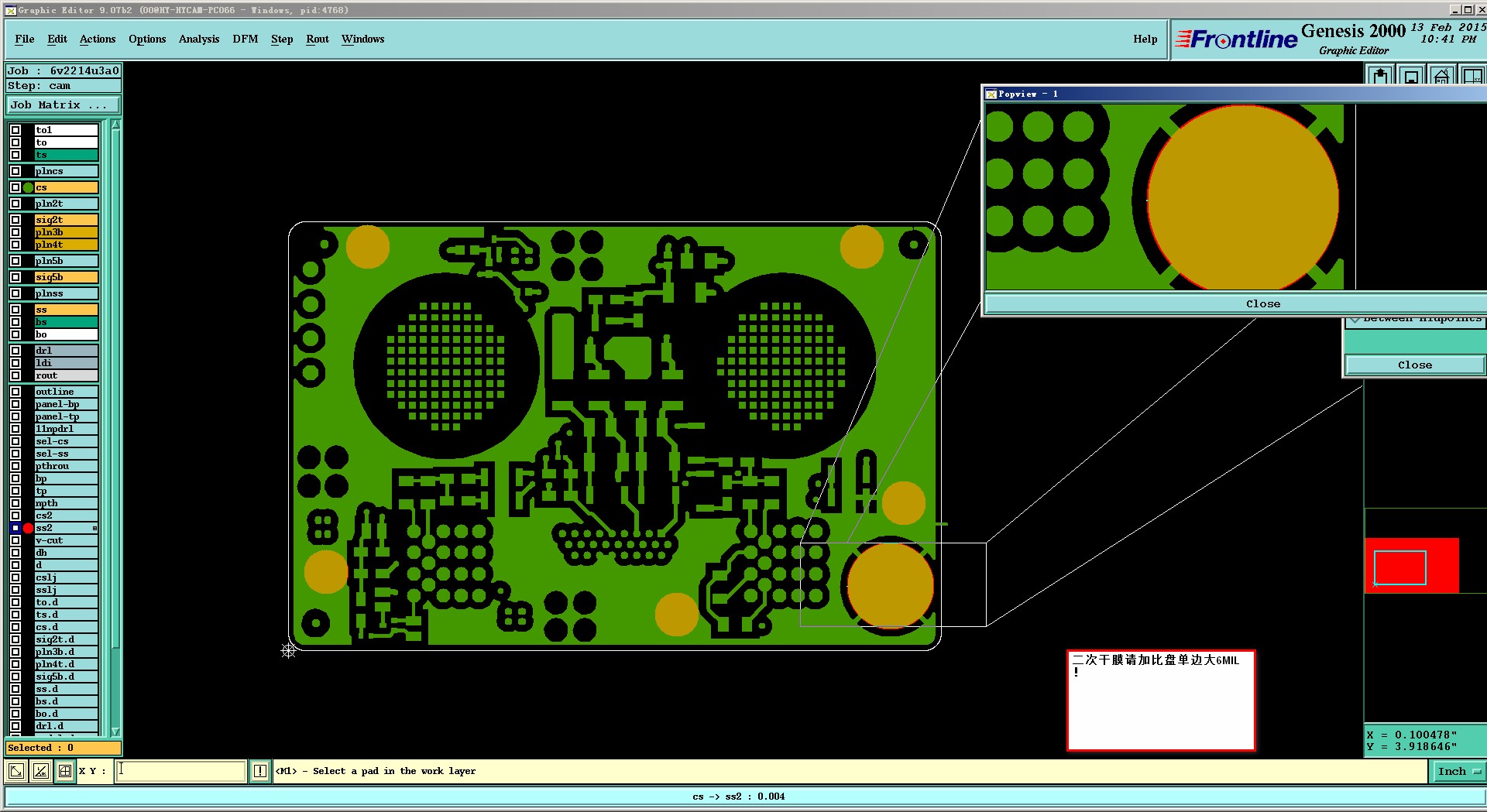Click the green display dot of layer cs
This screenshot has height=812, width=1487.
[x=28, y=187]
